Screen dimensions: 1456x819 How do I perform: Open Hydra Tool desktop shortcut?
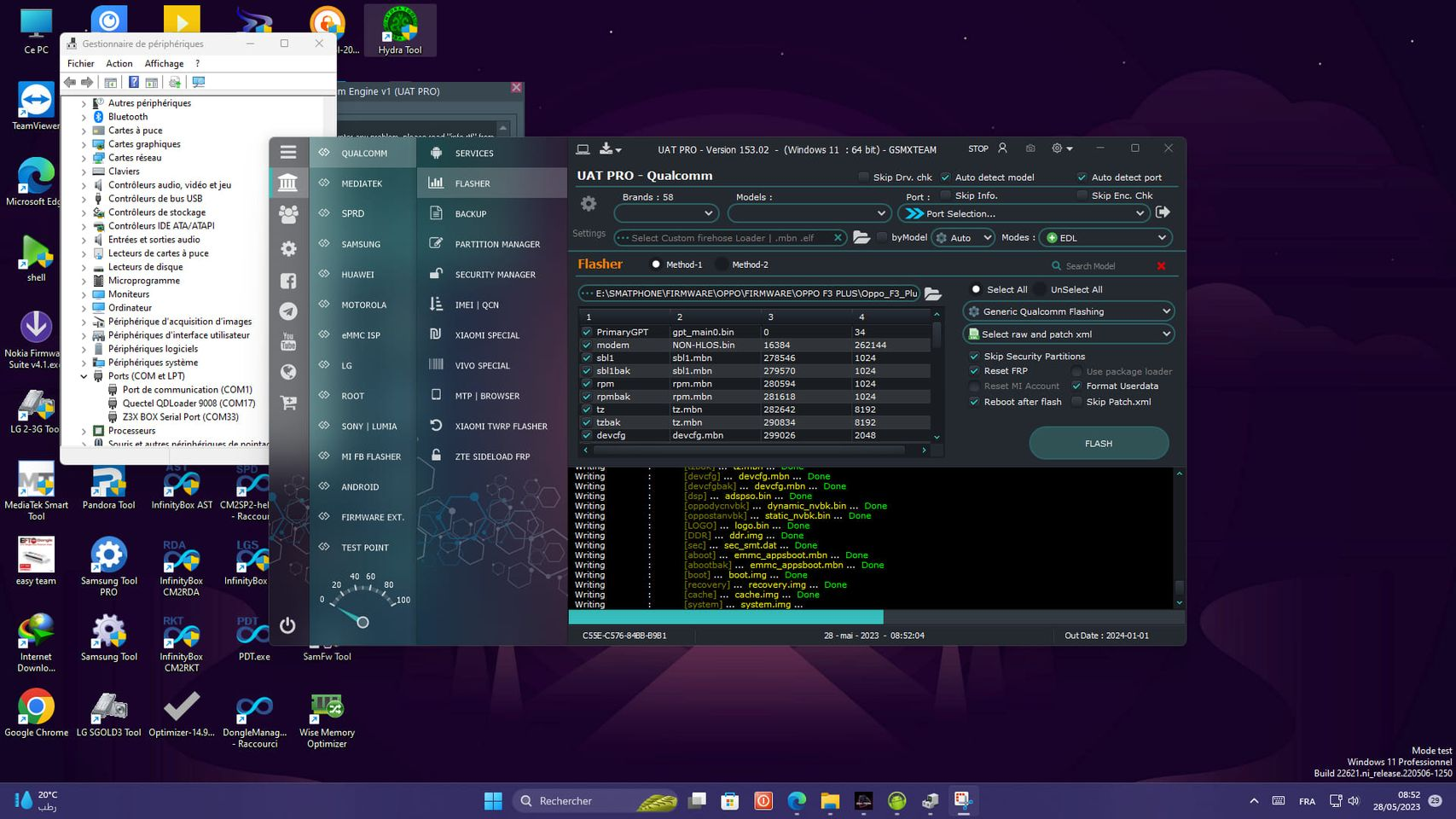(400, 31)
